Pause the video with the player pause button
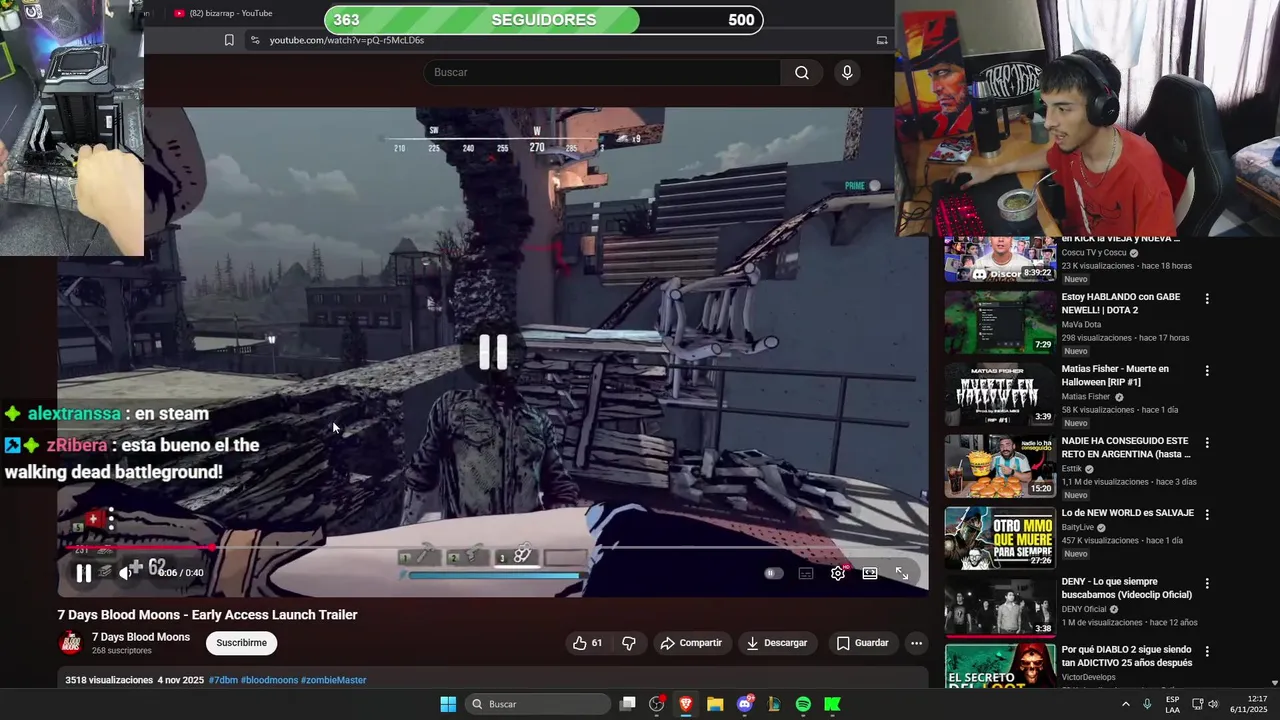 point(84,573)
